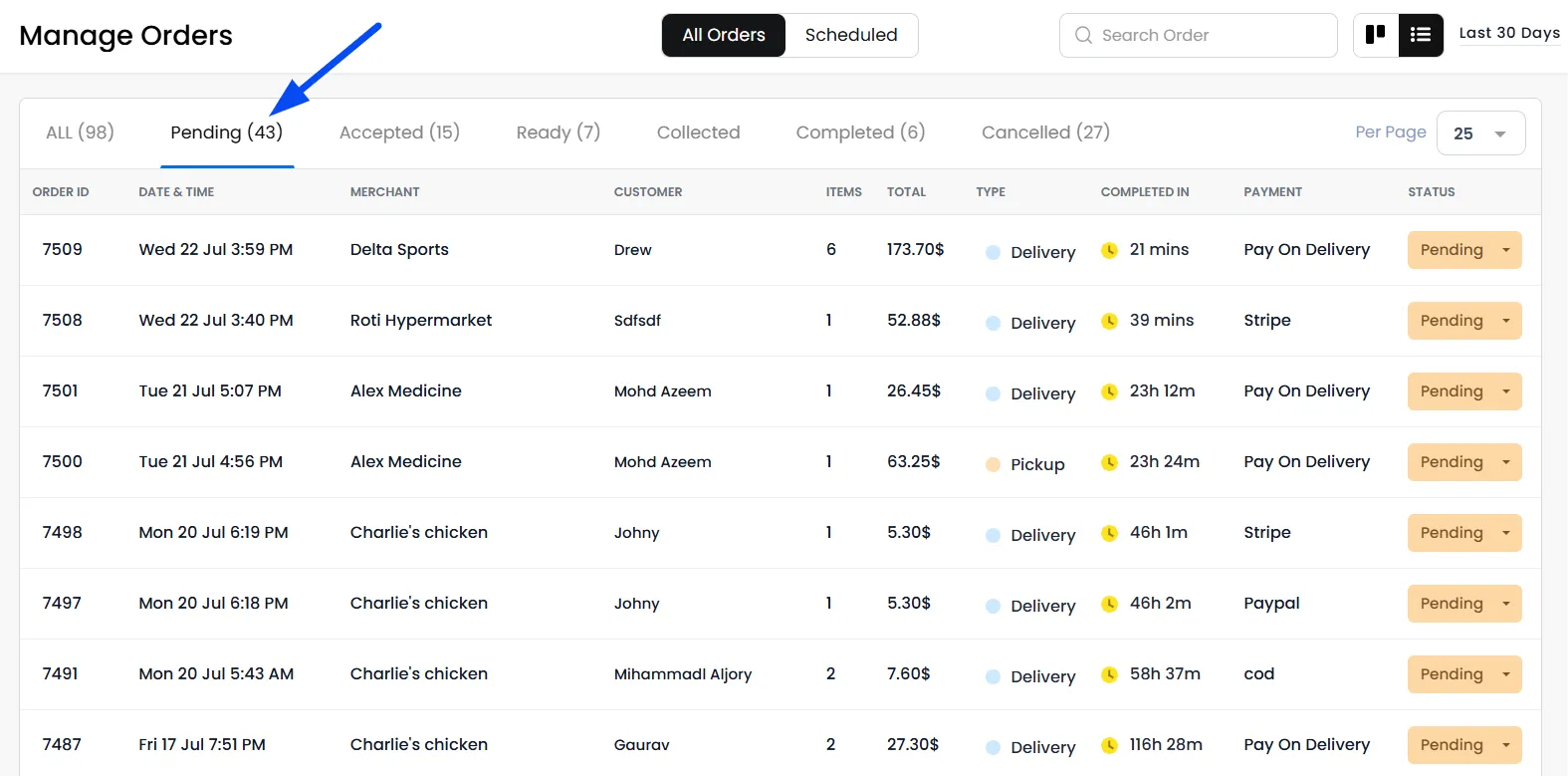Screen dimensions: 1568x776
Task: Open the Pending status dropdown for order 7497
Action: tap(1464, 604)
